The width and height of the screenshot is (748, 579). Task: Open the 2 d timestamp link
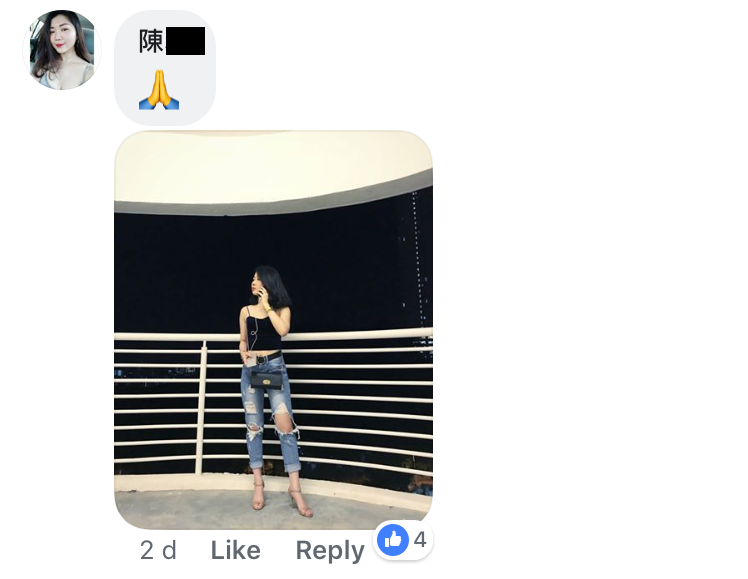158,550
